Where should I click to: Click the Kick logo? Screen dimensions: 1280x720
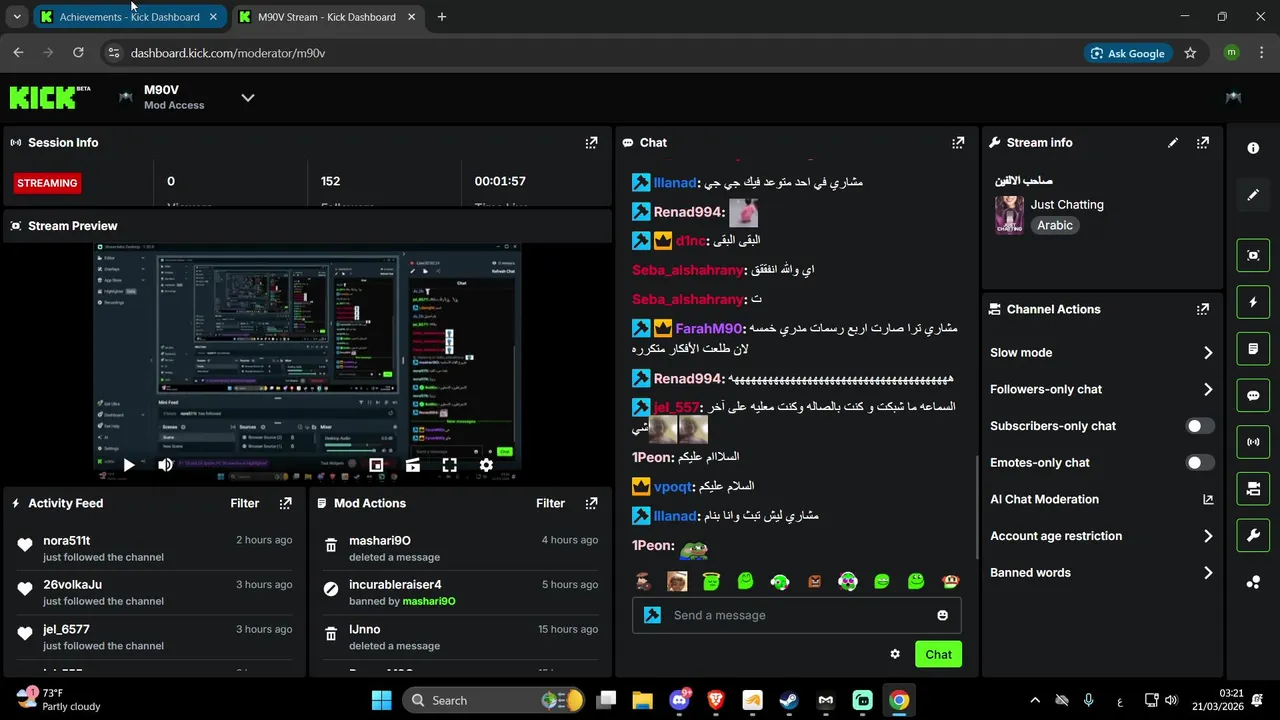pyautogui.click(x=49, y=97)
